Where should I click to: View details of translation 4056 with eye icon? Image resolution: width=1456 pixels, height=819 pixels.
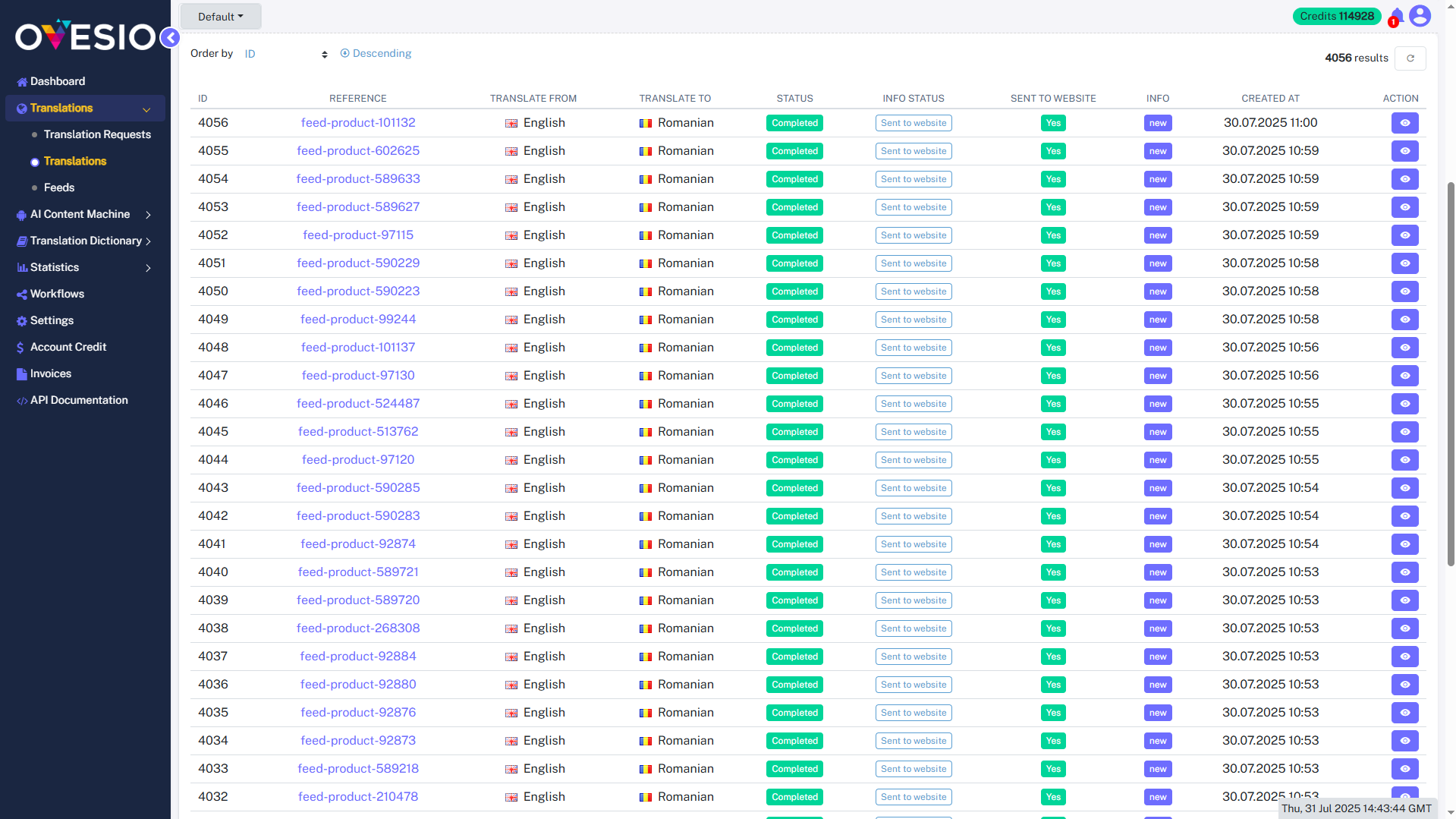tap(1404, 122)
